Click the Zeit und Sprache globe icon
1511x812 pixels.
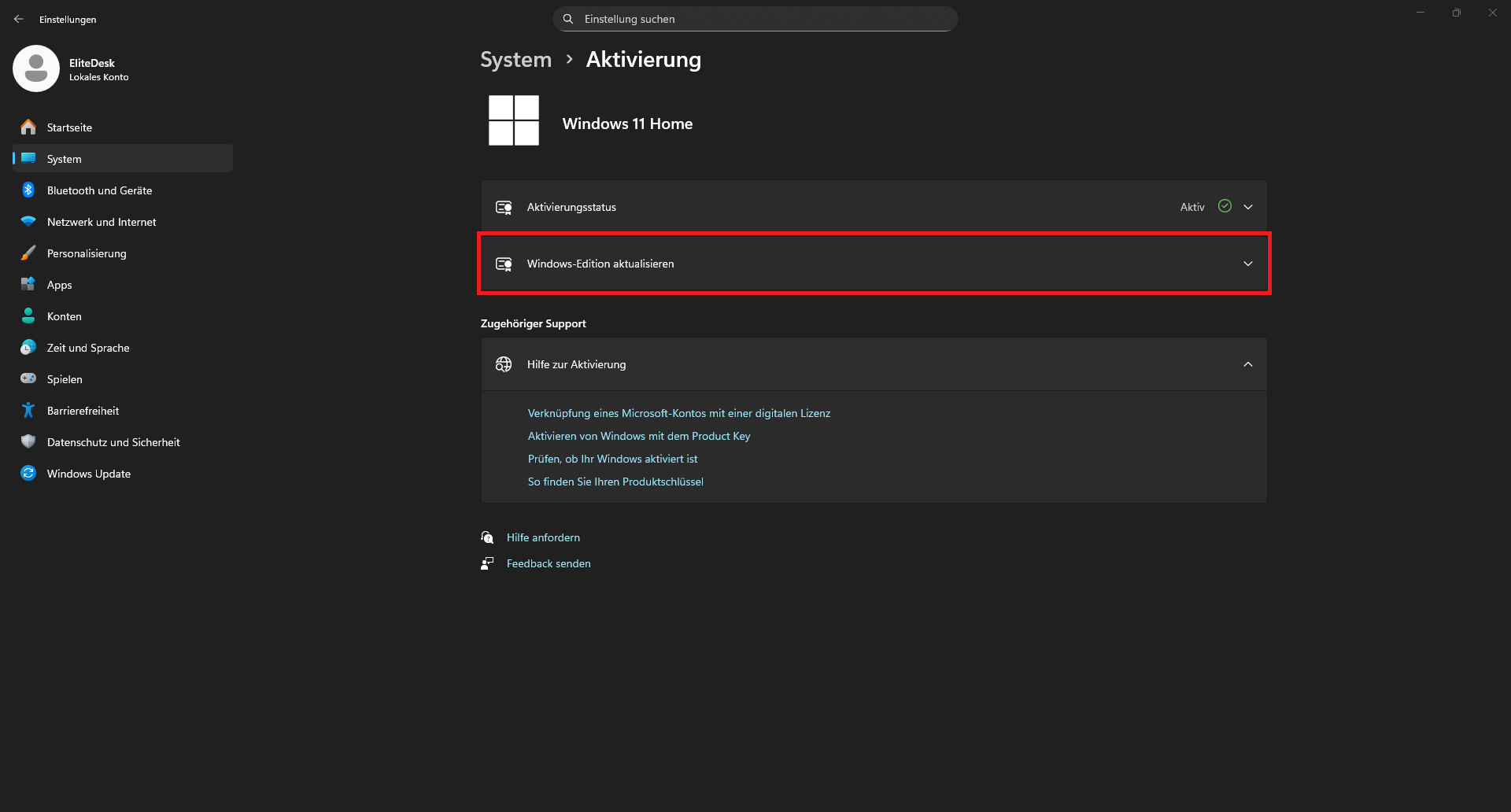[x=28, y=347]
